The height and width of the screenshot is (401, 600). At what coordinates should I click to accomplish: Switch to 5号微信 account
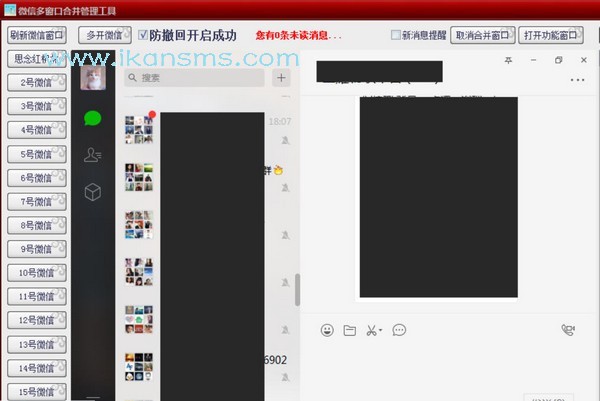pyautogui.click(x=37, y=154)
